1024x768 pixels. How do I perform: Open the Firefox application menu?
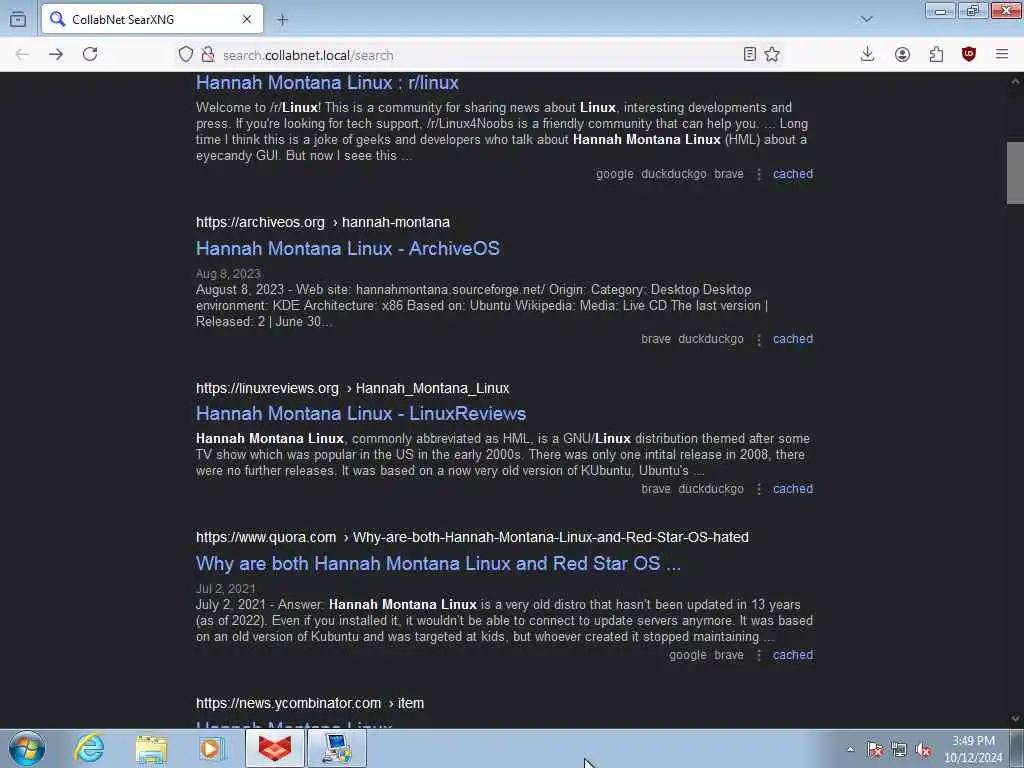pyautogui.click(x=1002, y=55)
